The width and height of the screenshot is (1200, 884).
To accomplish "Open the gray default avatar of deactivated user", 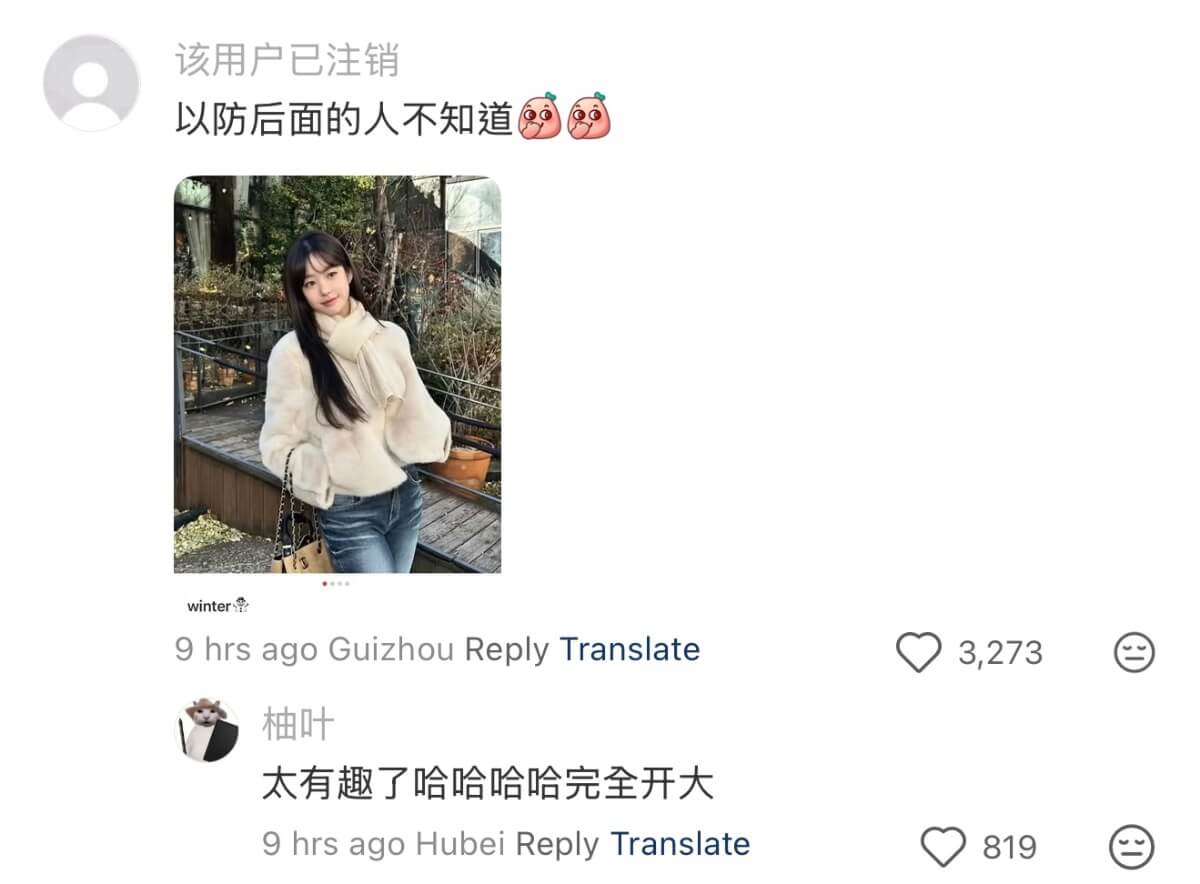I will click(x=91, y=83).
